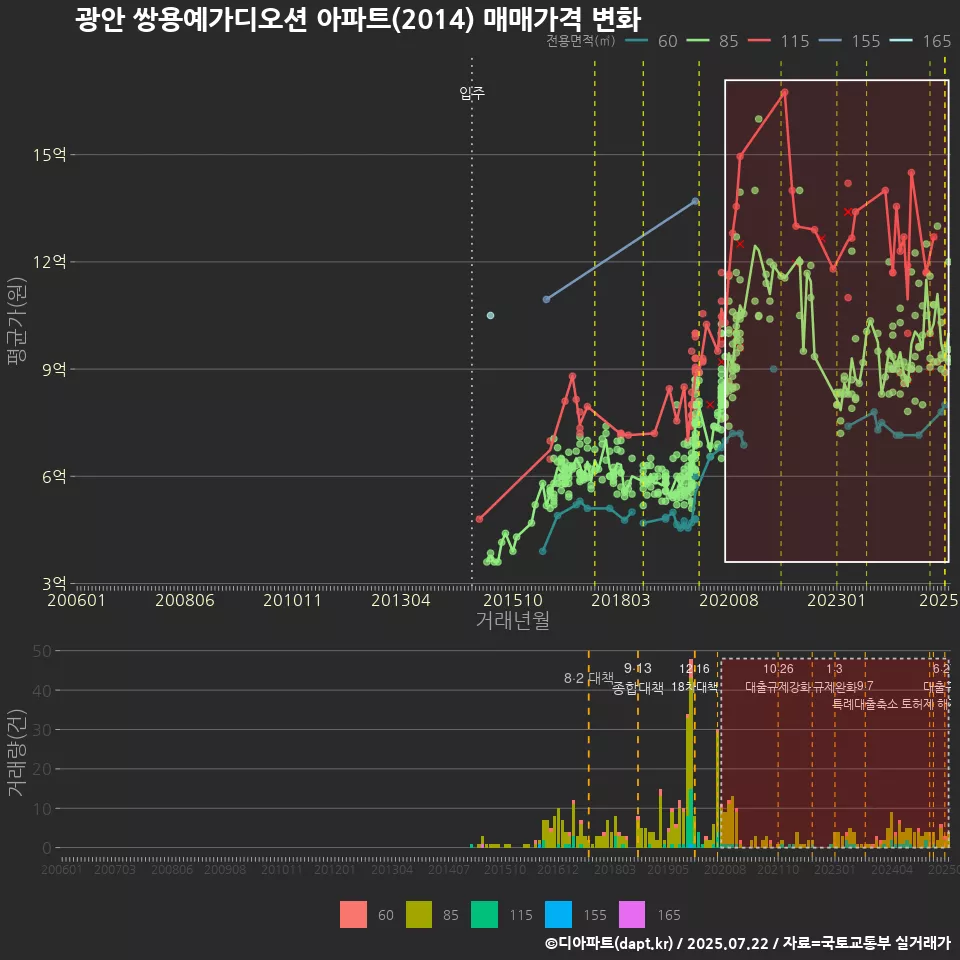Select the 115 line entry in price legend
Viewport: 960px width, 960px height.
[x=779, y=41]
